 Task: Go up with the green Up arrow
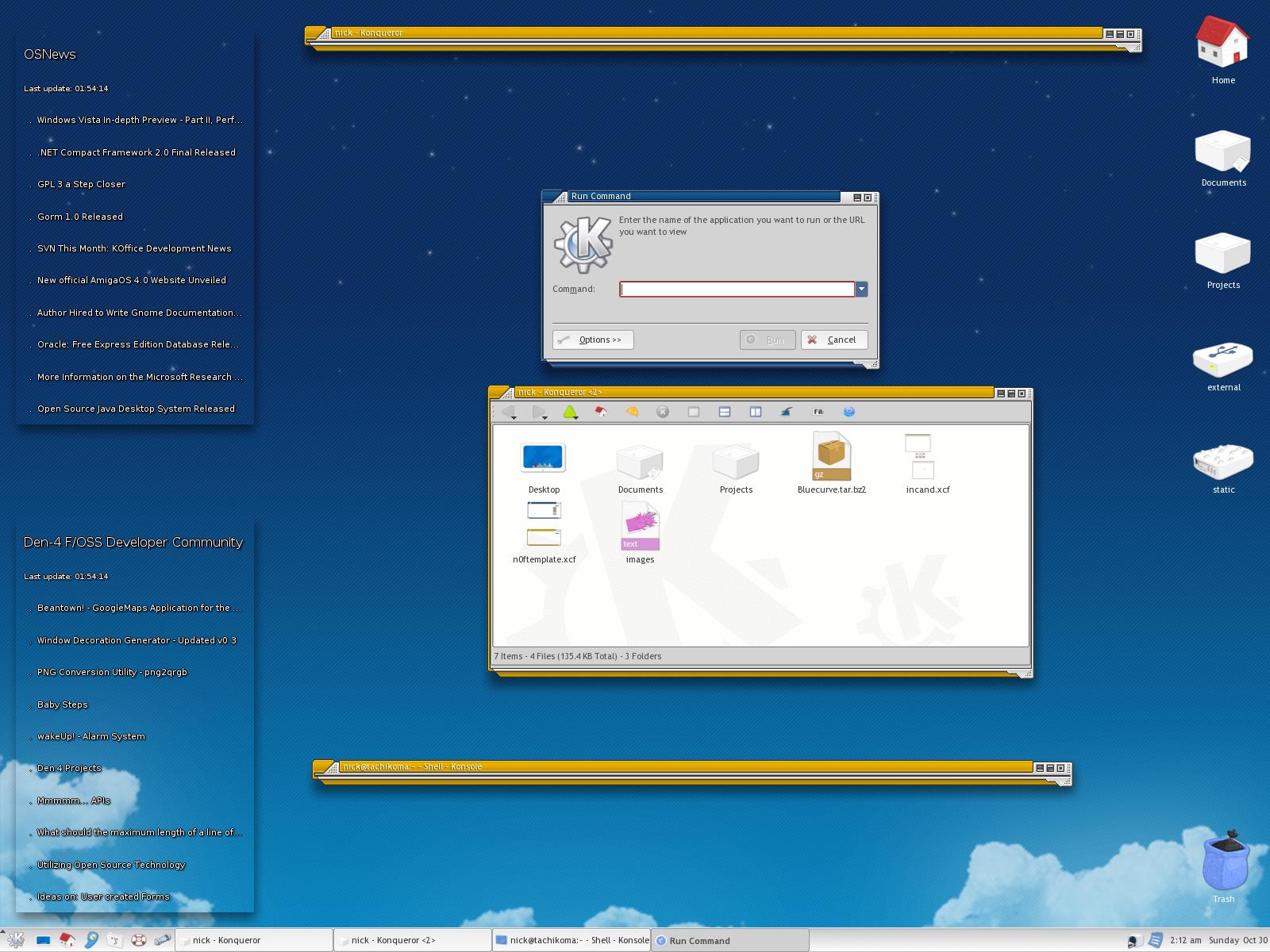(x=569, y=411)
